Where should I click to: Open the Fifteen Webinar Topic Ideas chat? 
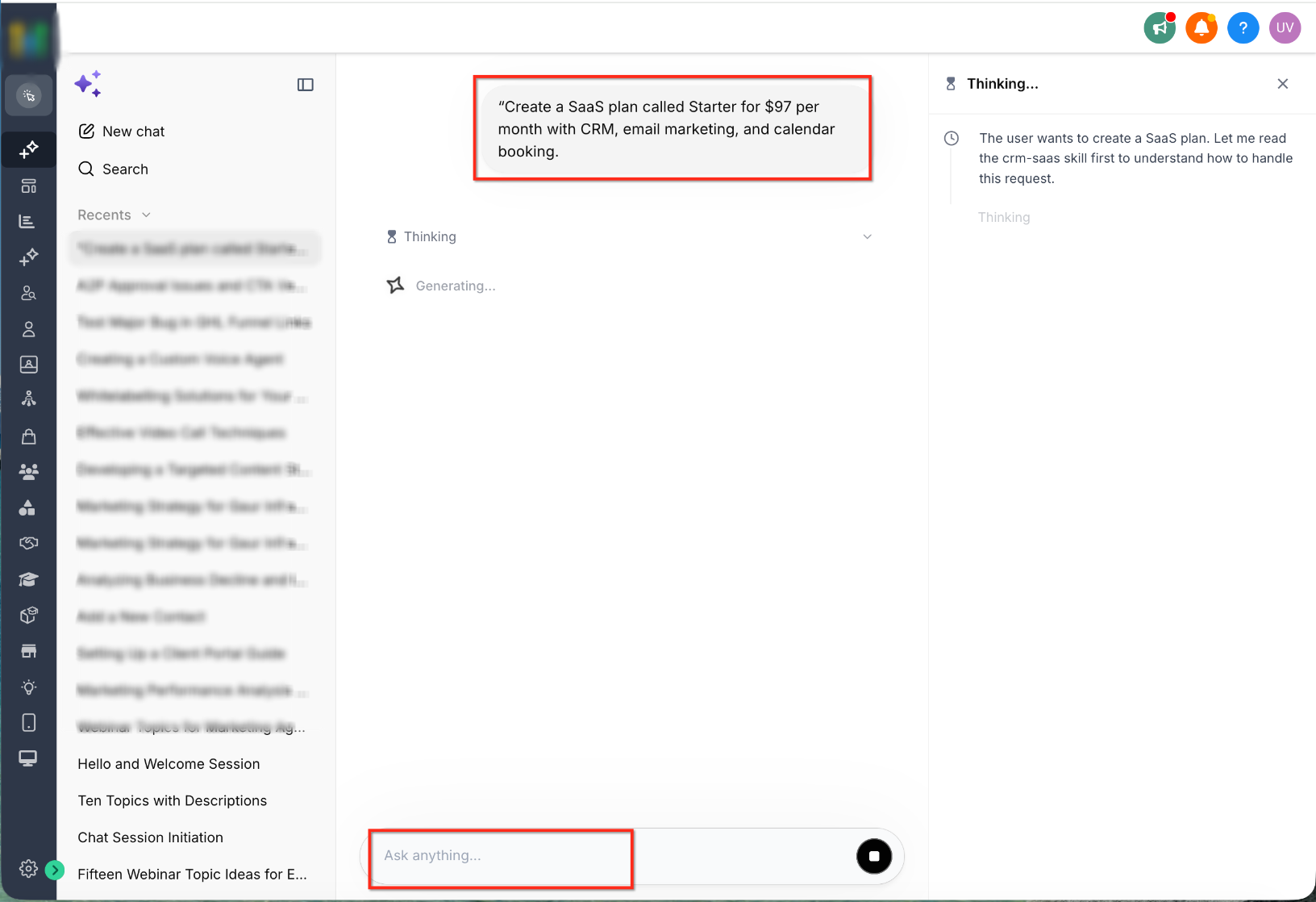(192, 875)
